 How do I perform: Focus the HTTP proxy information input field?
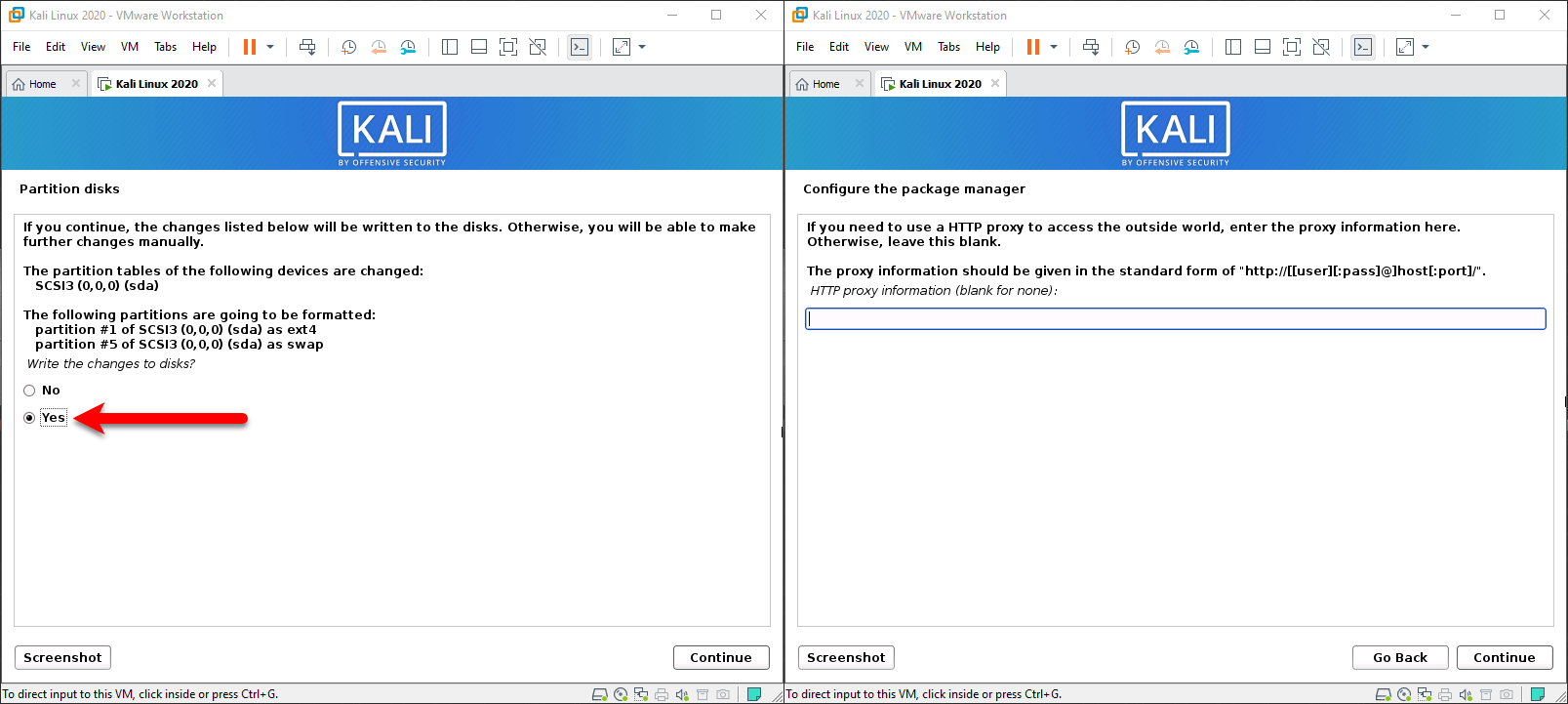[1176, 318]
